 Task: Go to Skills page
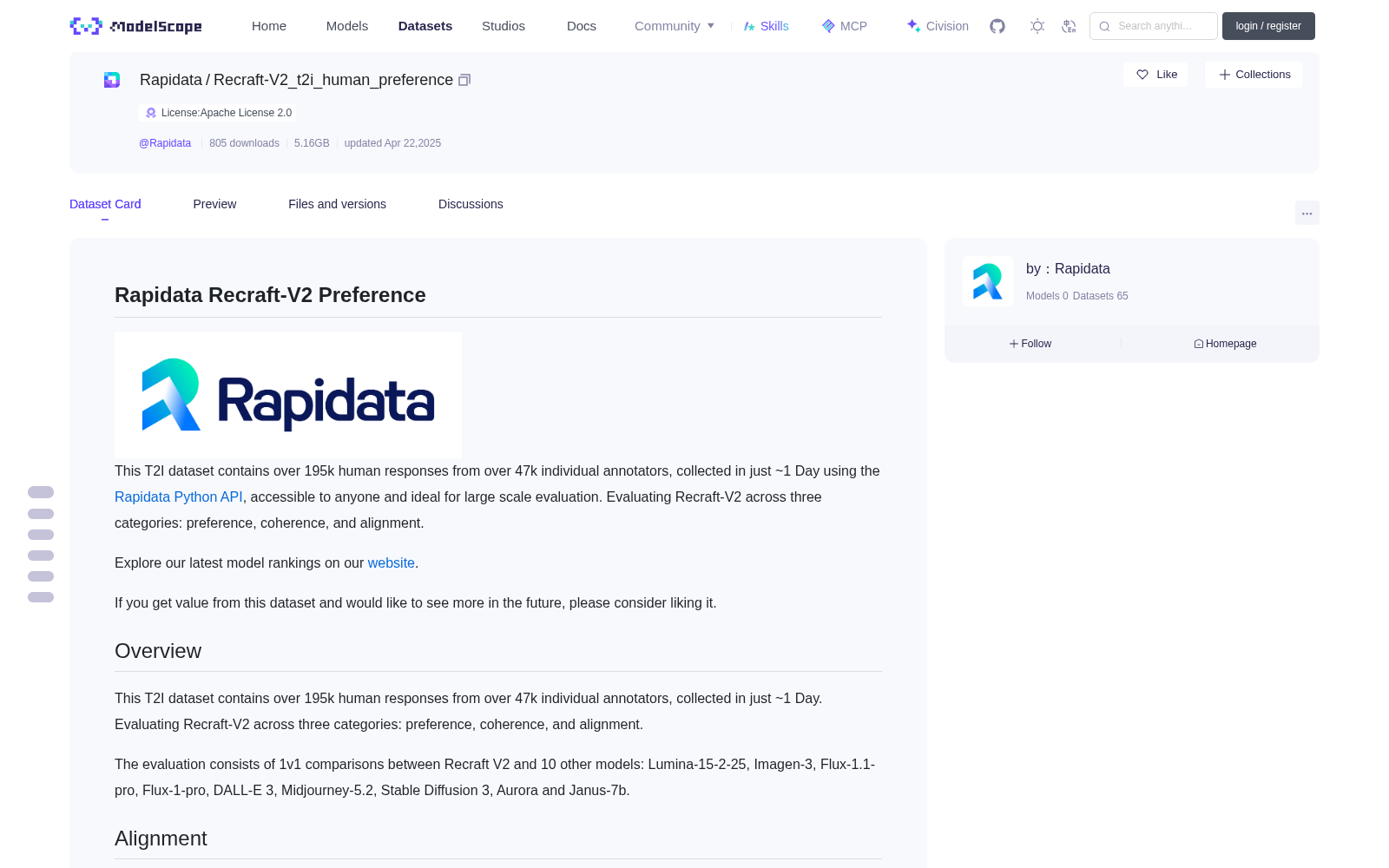766,26
